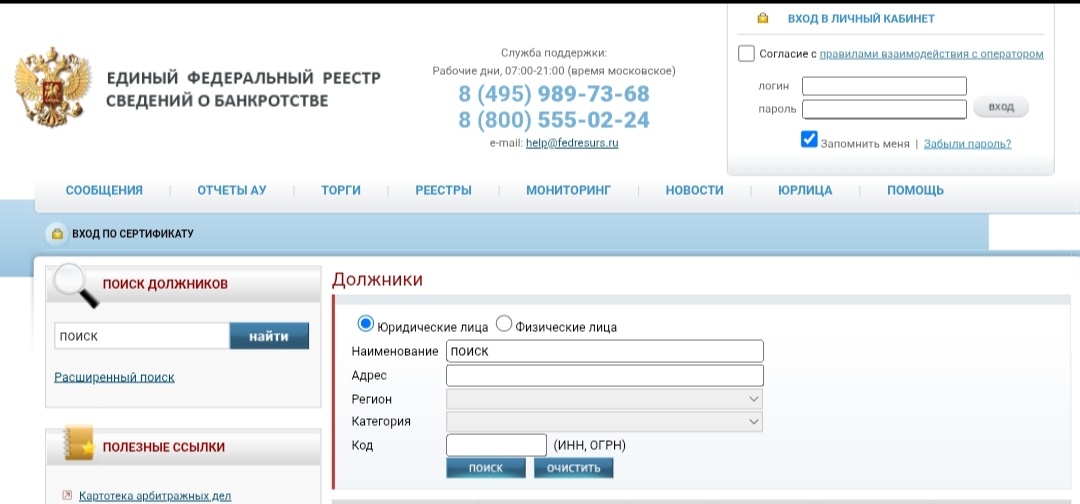Click the phone number 8 (495) 989-73-68
Screen dimensions: 1080x504
coord(554,94)
